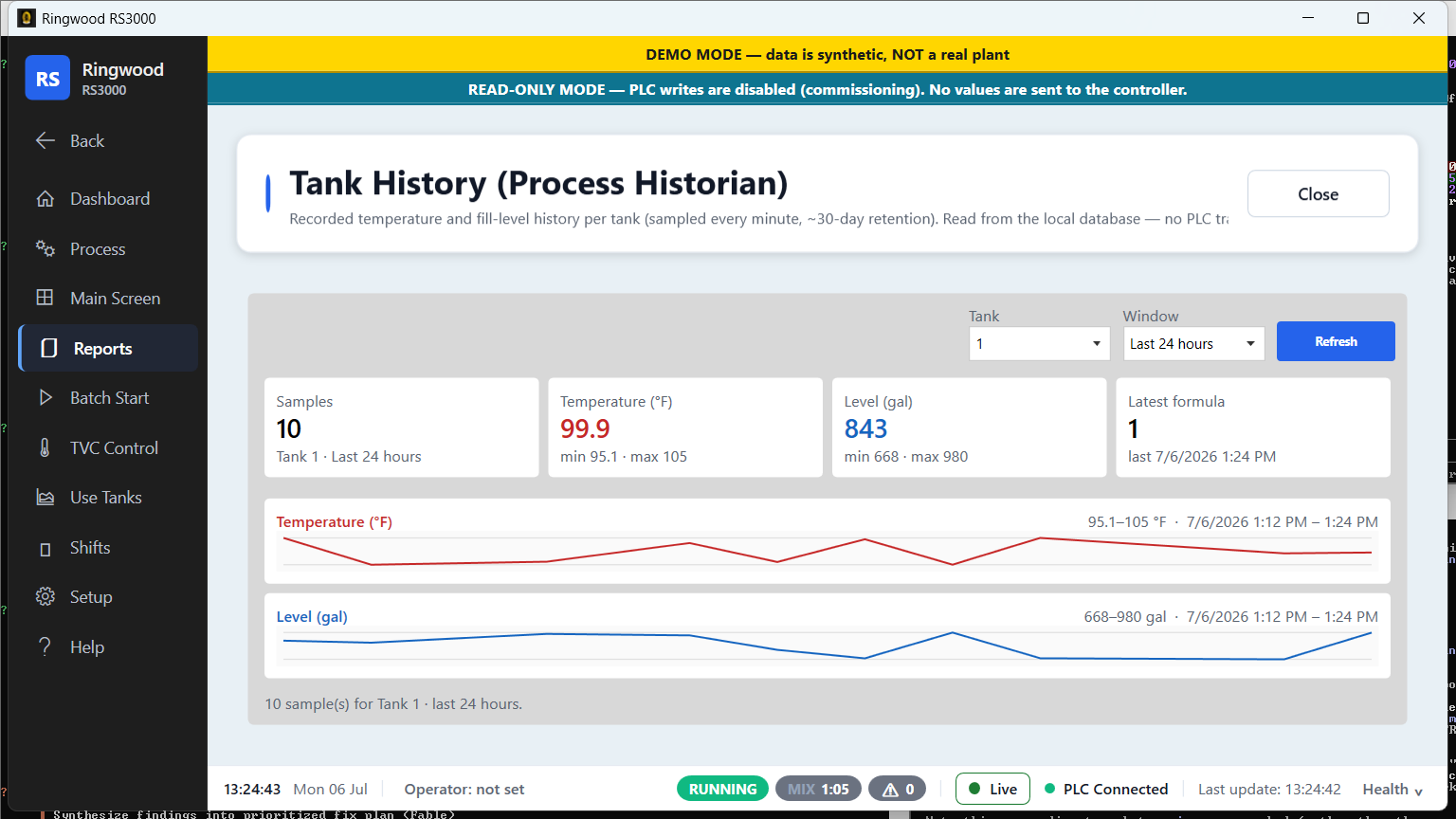
Task: Click the Shifts square icon
Action: coord(45,549)
